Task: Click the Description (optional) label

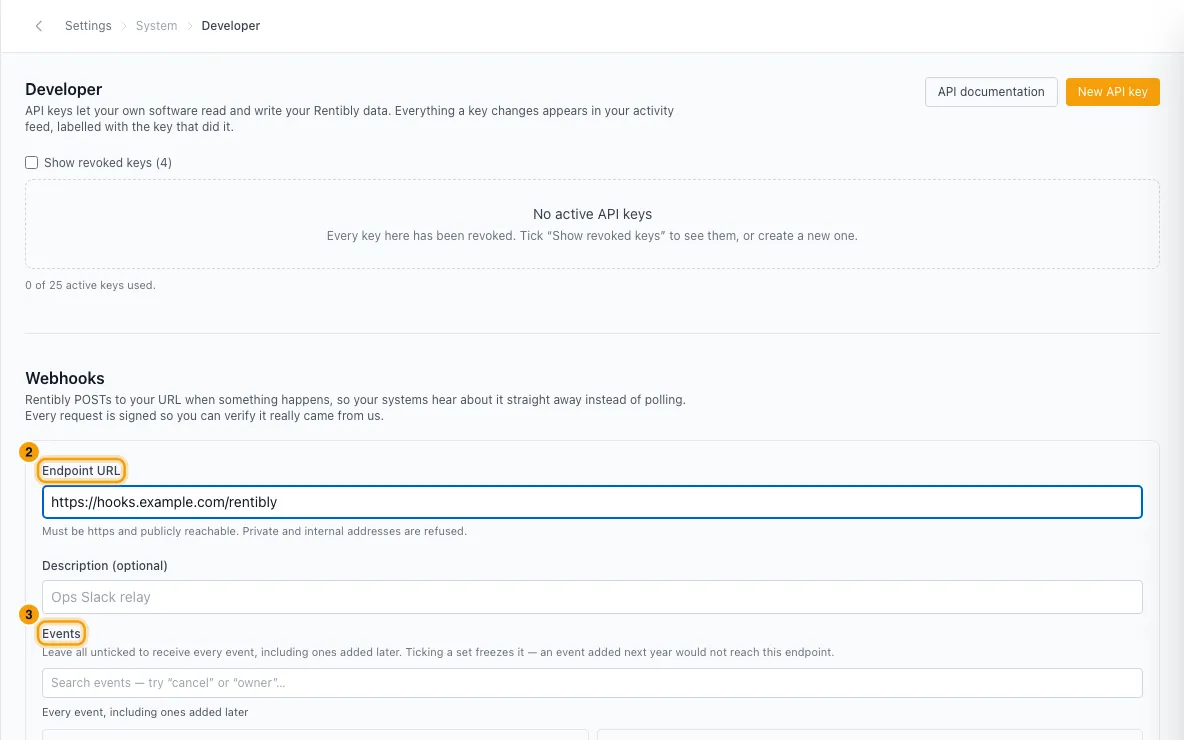Action: (x=105, y=566)
